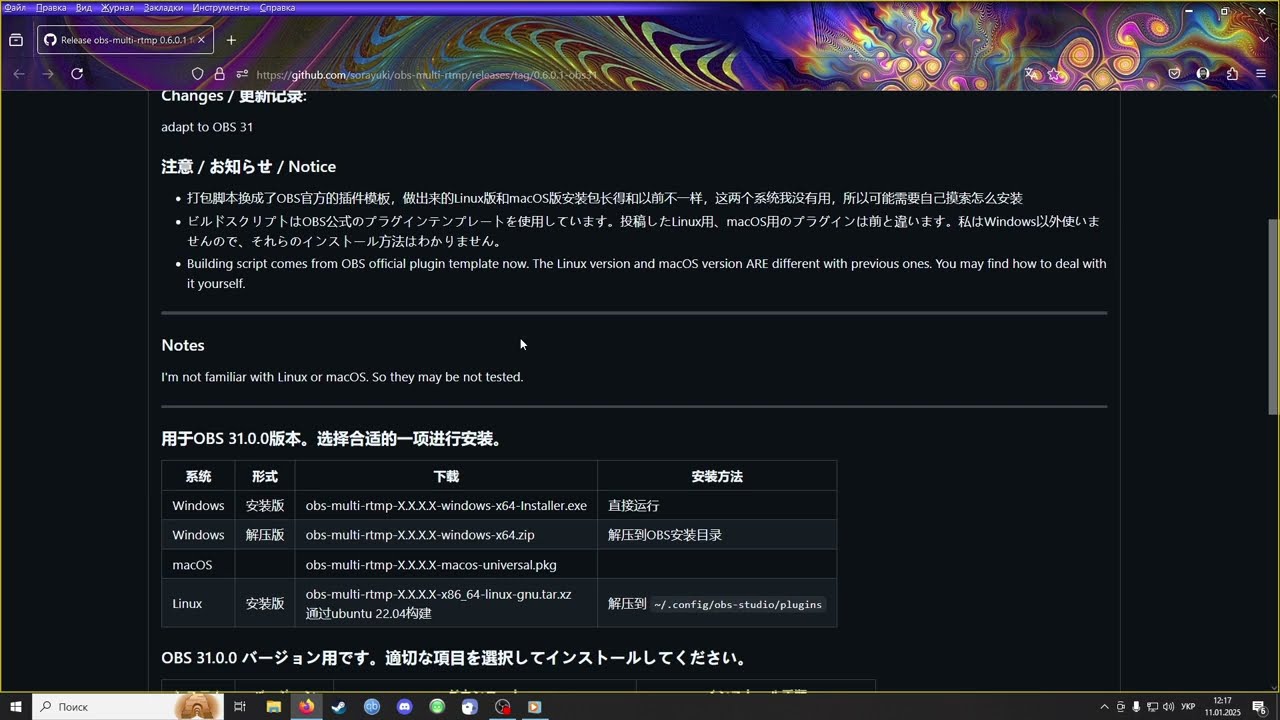The width and height of the screenshot is (1280, 720).
Task: Focus the github.com URL address field
Action: point(427,74)
